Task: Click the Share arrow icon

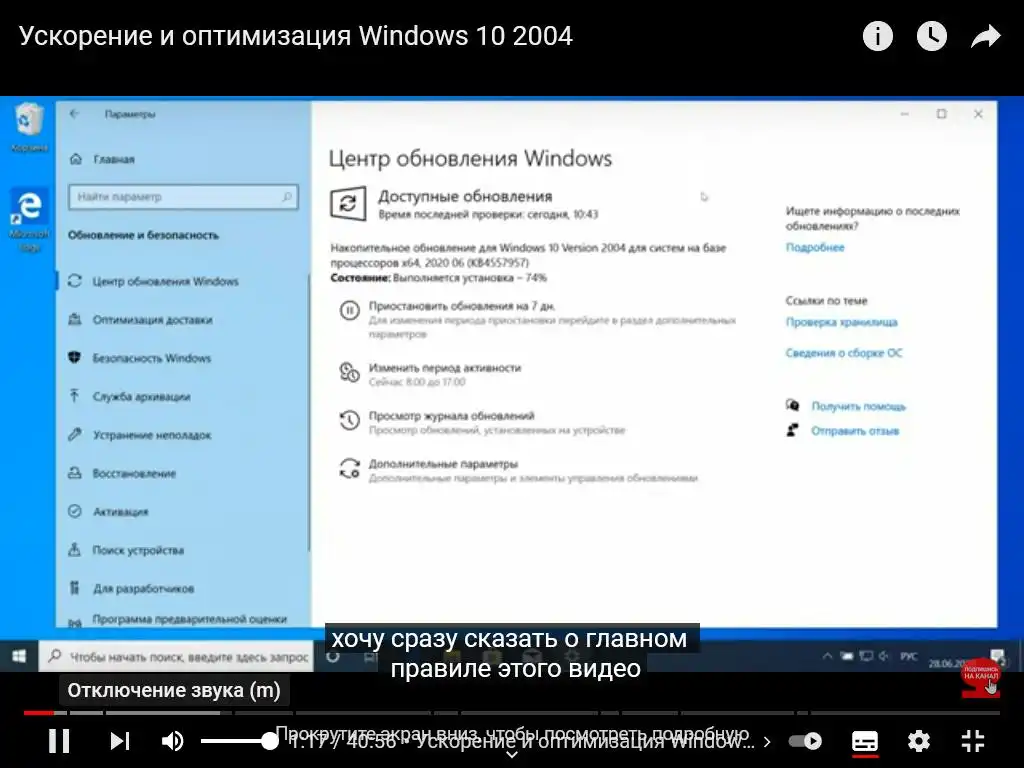Action: 985,37
